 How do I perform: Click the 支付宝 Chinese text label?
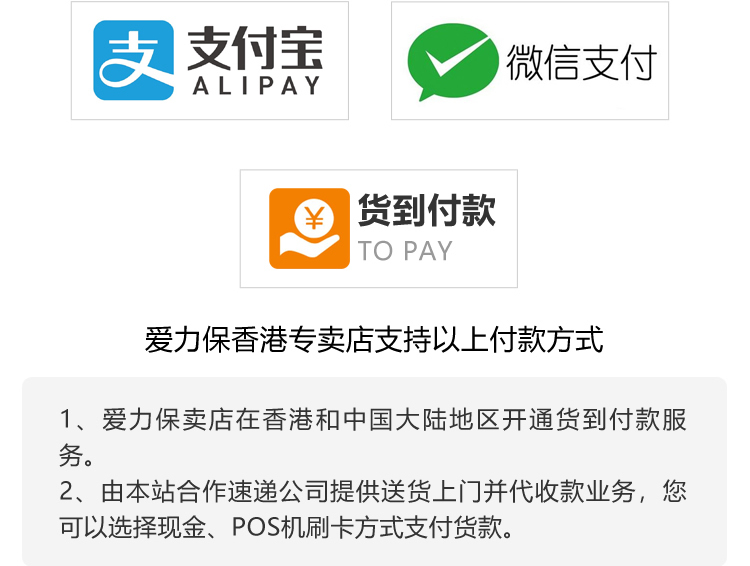(255, 48)
